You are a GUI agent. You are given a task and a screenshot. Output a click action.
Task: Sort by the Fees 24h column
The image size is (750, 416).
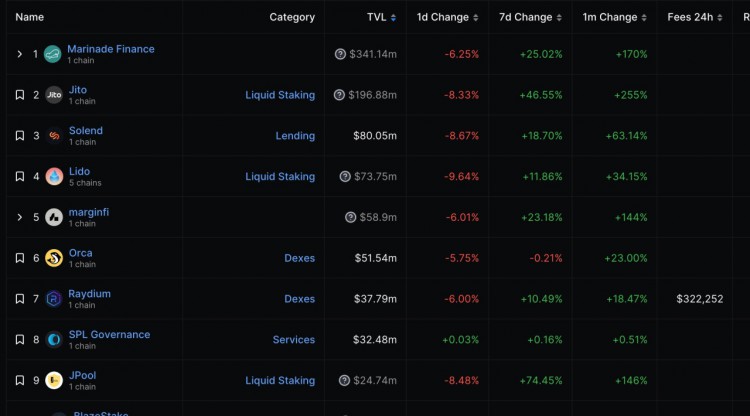click(x=695, y=17)
